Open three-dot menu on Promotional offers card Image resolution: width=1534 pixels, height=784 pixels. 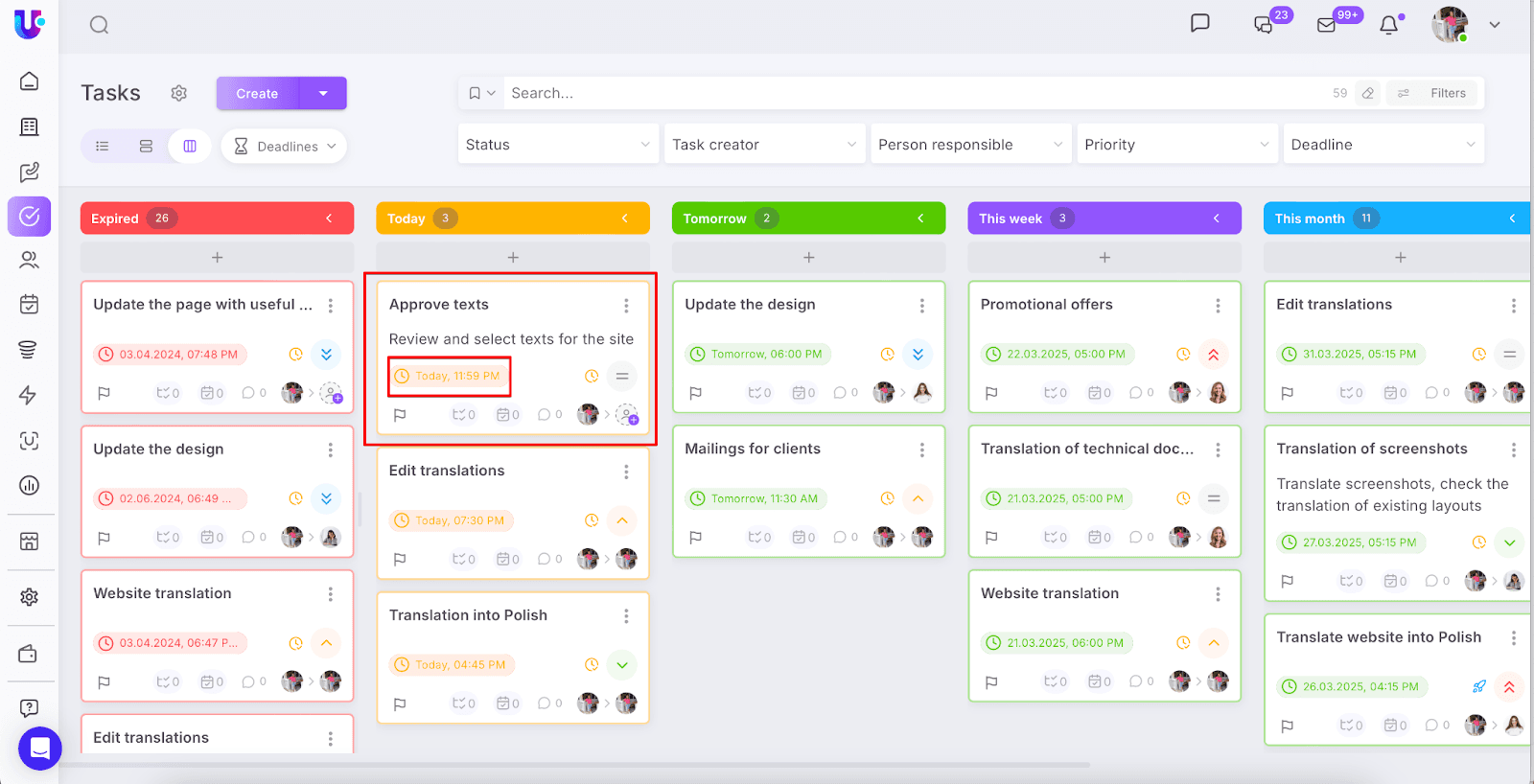(1218, 306)
